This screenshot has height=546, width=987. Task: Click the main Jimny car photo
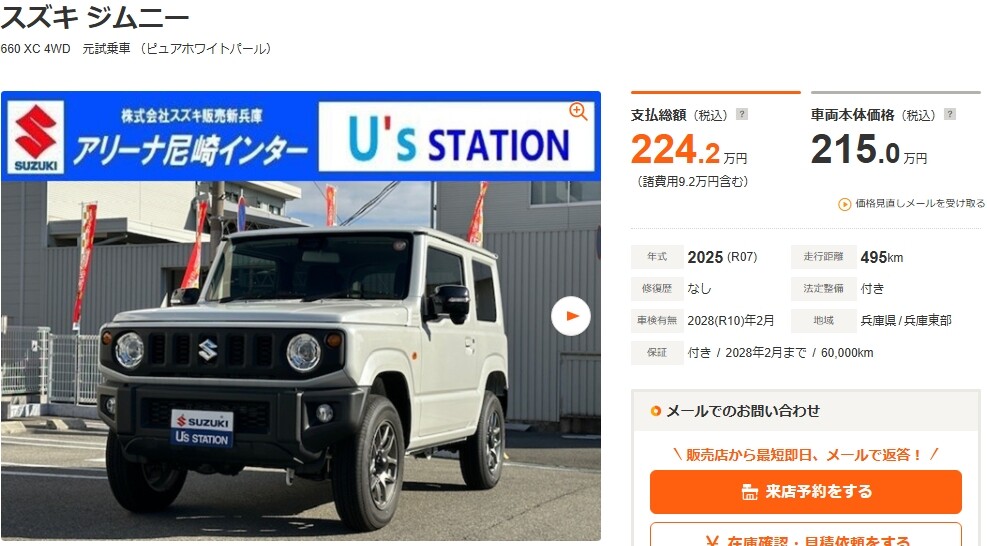click(301, 361)
